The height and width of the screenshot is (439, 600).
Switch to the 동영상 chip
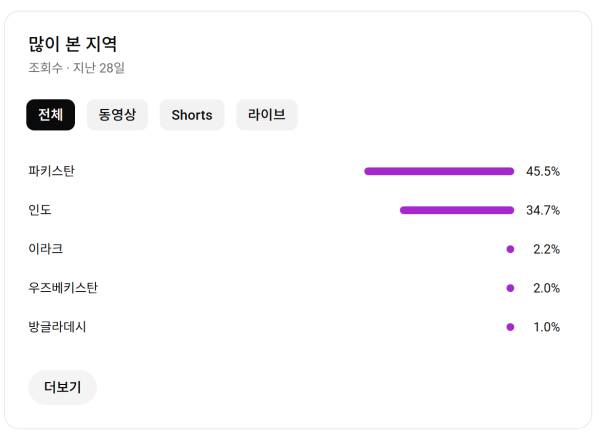pyautogui.click(x=117, y=115)
